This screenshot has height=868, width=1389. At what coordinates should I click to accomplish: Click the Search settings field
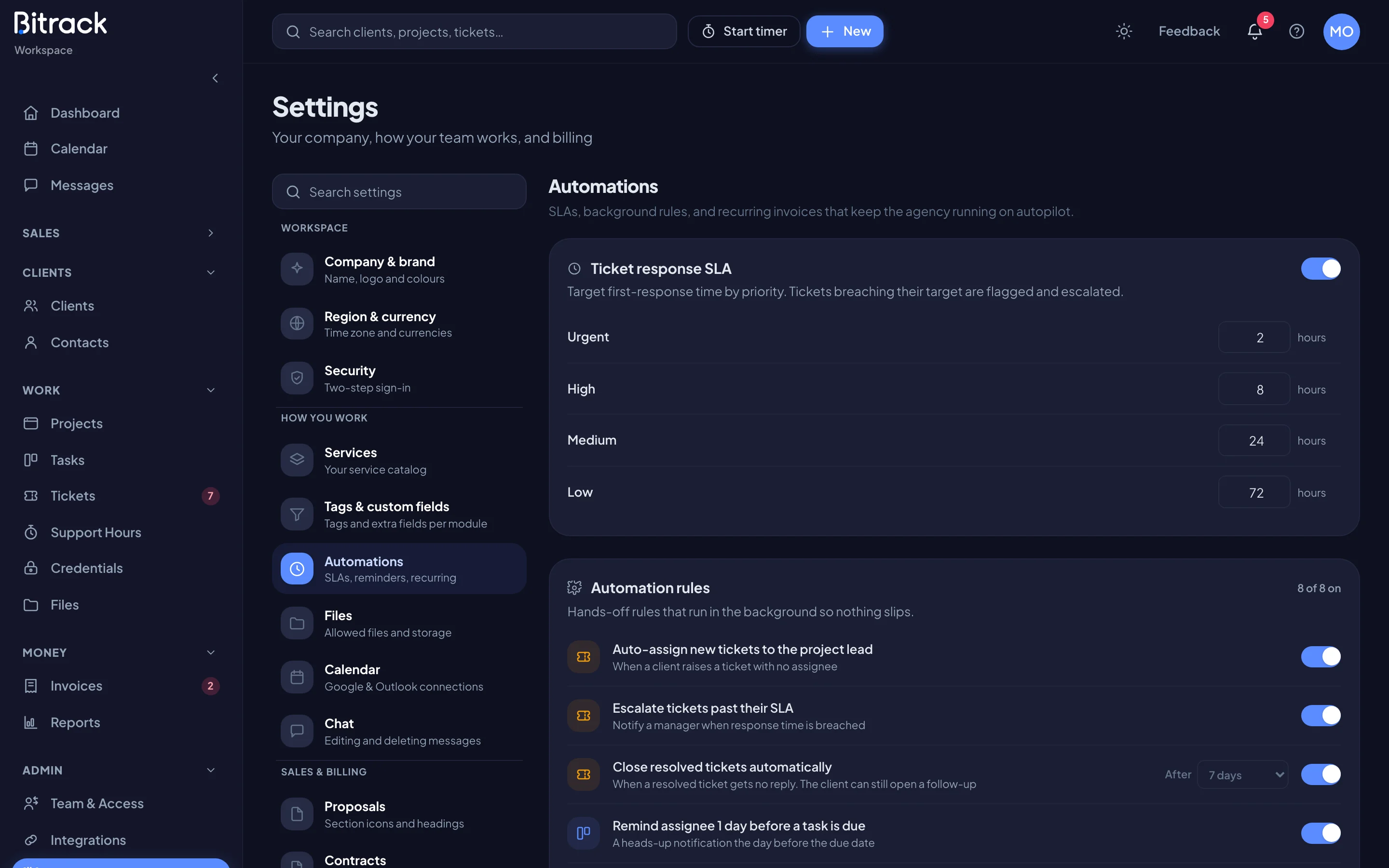pos(399,192)
